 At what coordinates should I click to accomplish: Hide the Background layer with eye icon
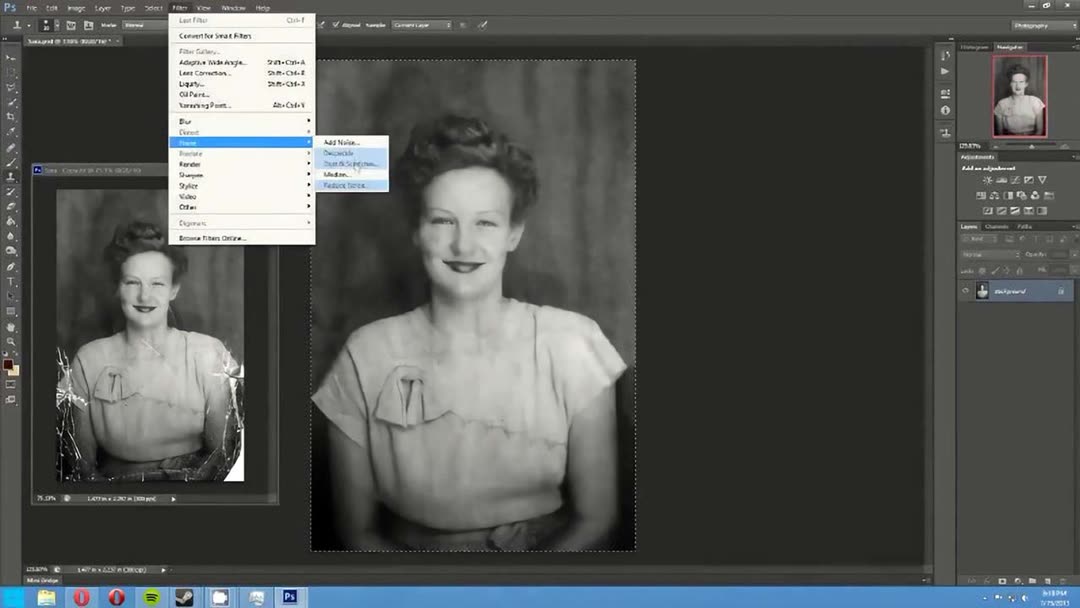point(965,291)
